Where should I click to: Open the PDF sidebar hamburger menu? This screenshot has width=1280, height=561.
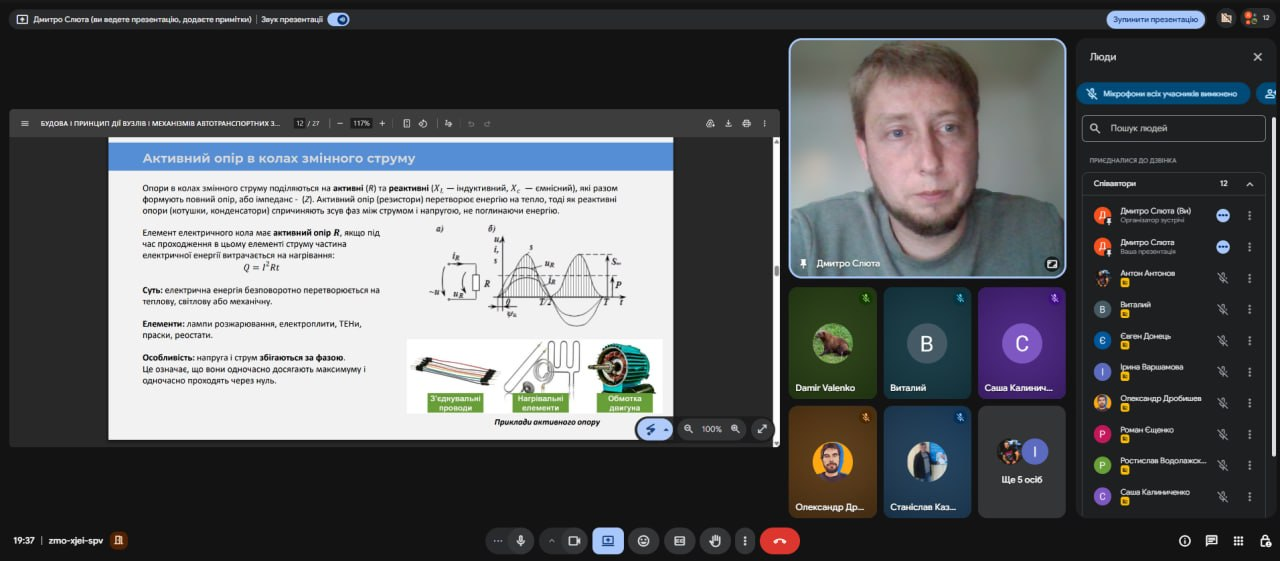[25, 123]
